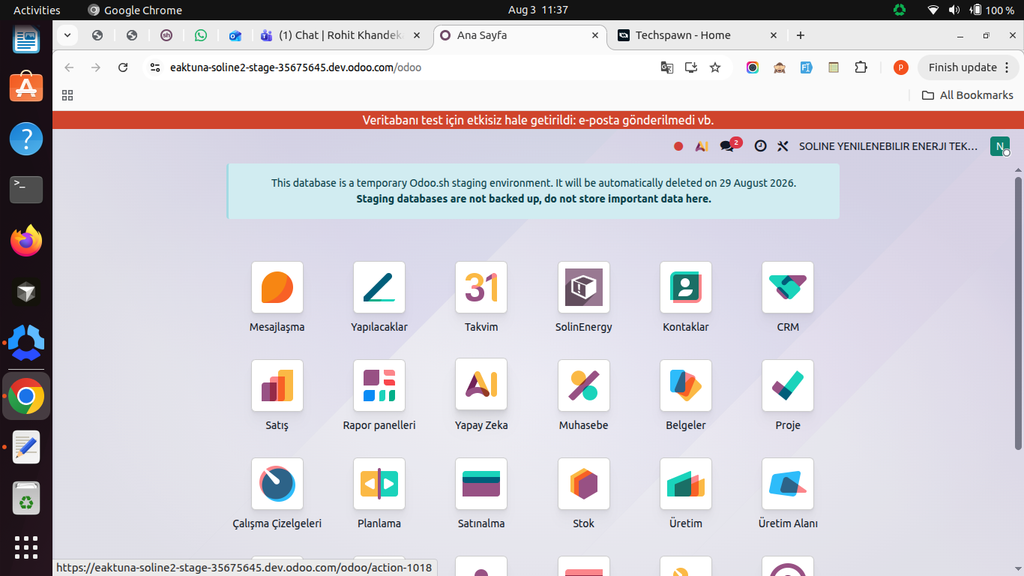Open the Belgeler documents app

[686, 385]
